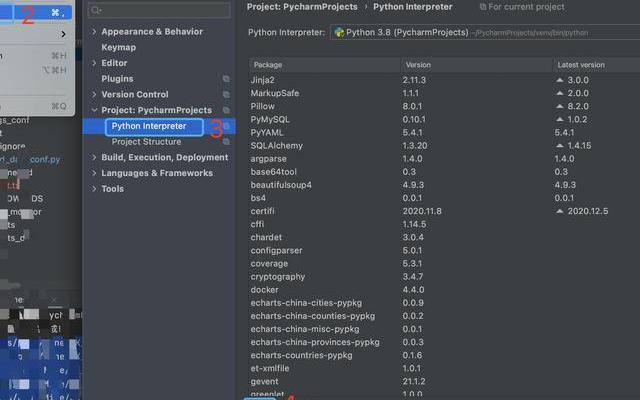Select echarts-china-cities-pypkg package row
This screenshot has width=640, height=400.
[x=444, y=303]
